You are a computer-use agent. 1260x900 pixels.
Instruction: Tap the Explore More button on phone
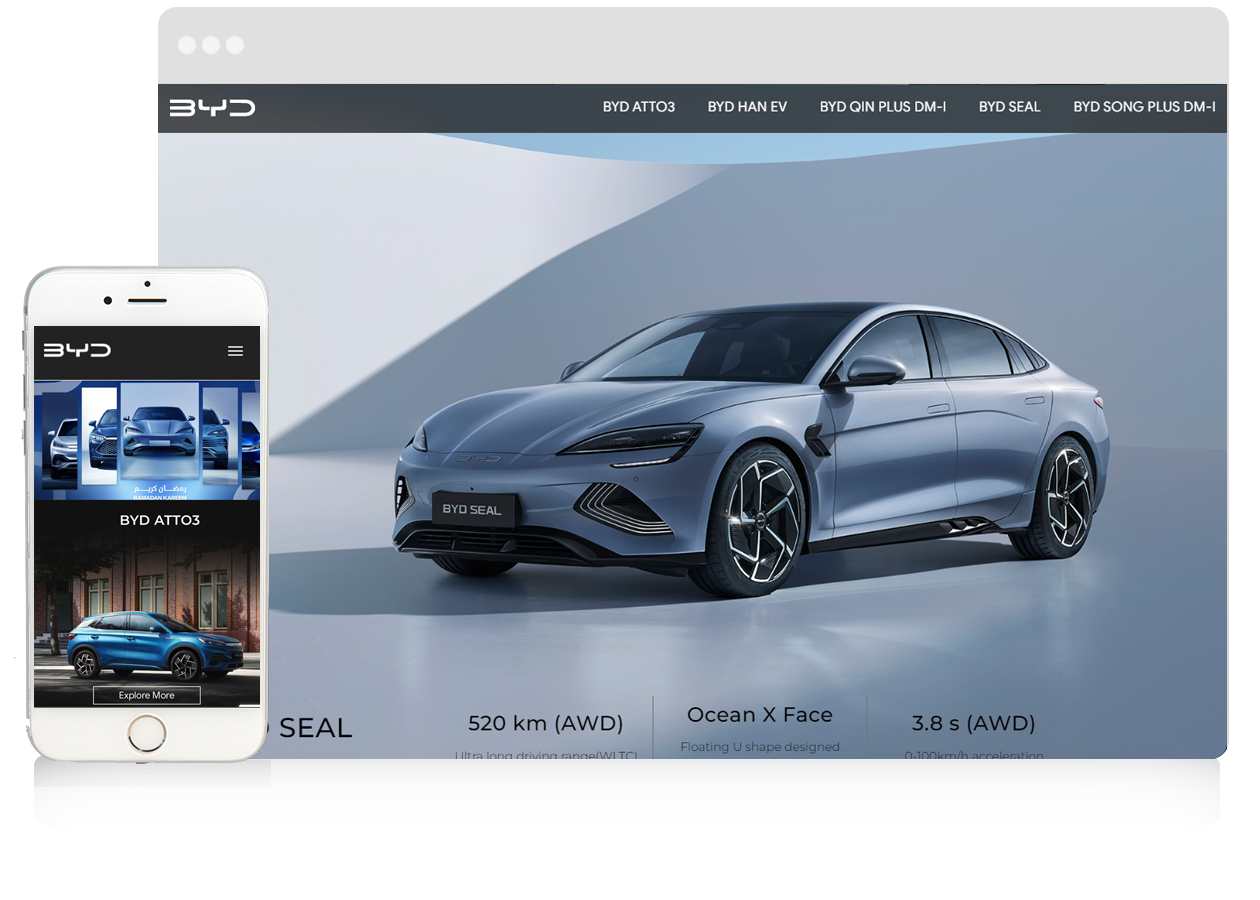[147, 695]
